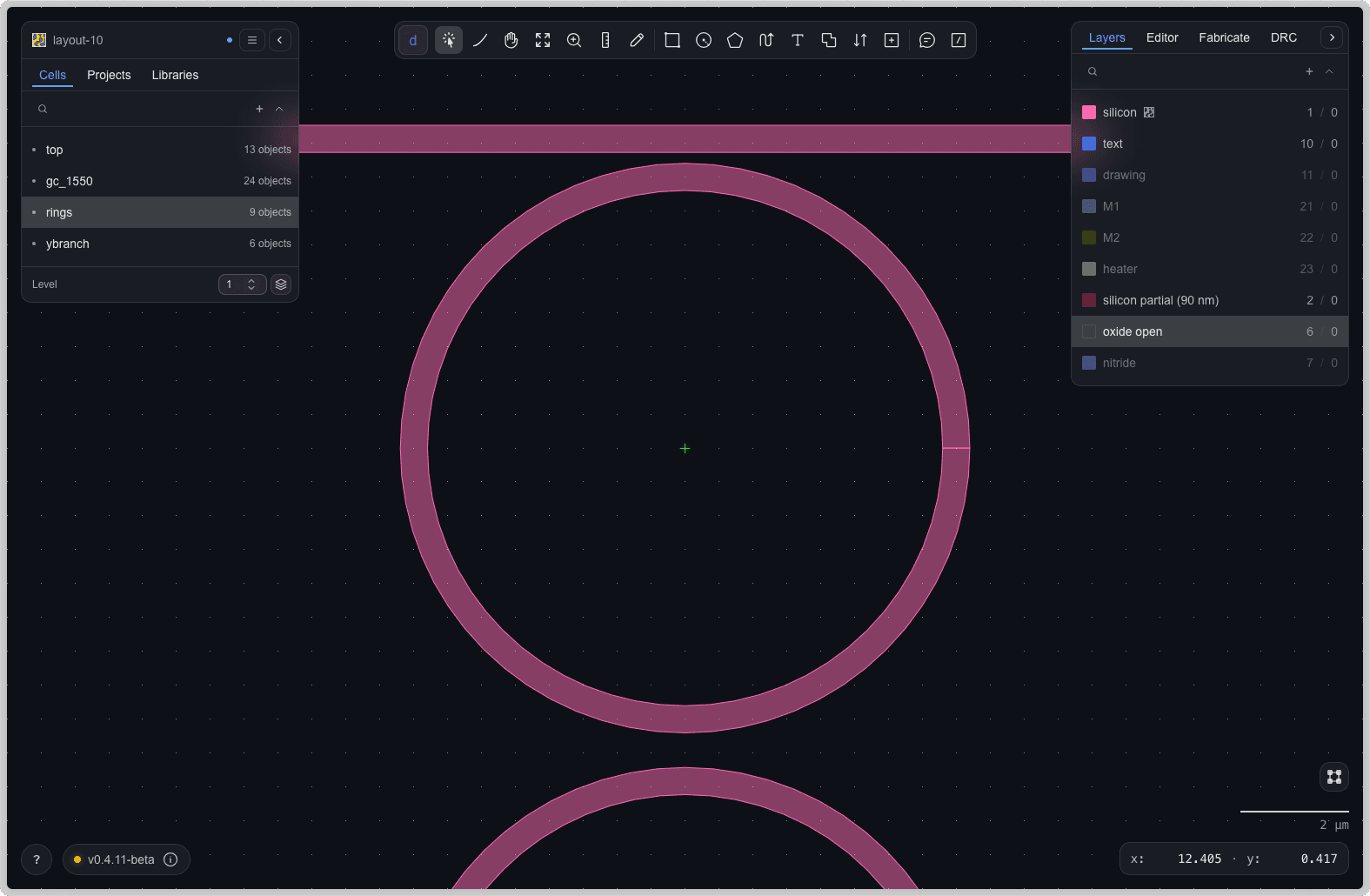Open the layout-10 hamburger menu
This screenshot has height=896, width=1370.
point(252,40)
